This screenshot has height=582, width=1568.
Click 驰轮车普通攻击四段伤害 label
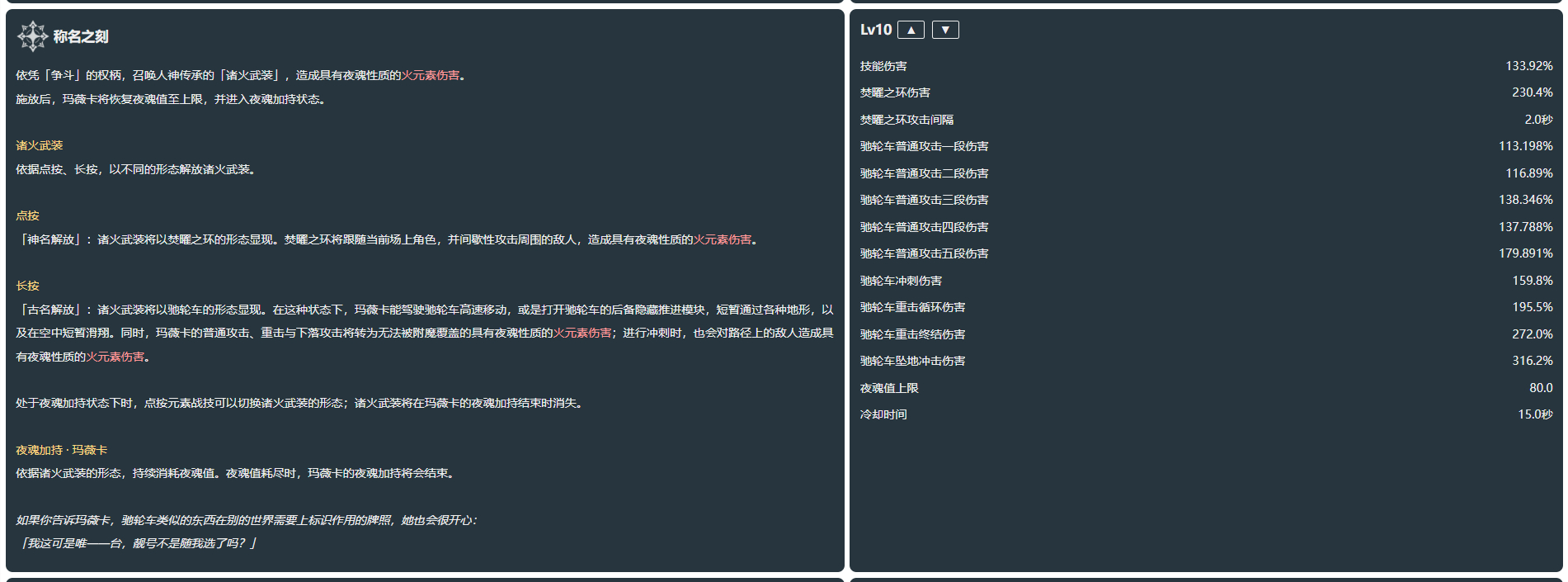(925, 227)
